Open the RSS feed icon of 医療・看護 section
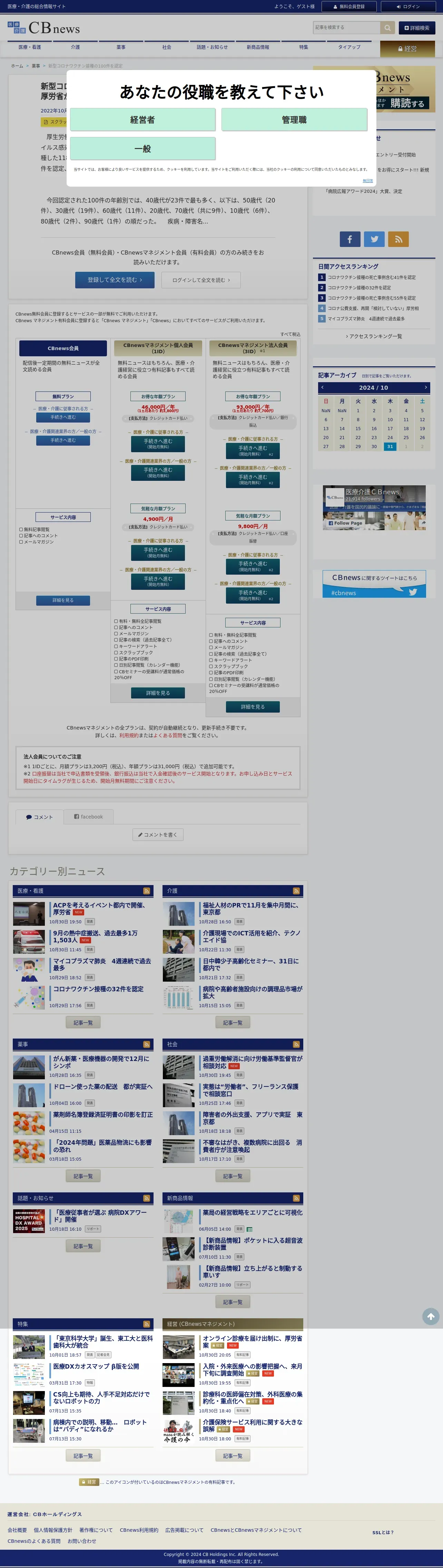Image resolution: width=443 pixels, height=1568 pixels. (146, 891)
